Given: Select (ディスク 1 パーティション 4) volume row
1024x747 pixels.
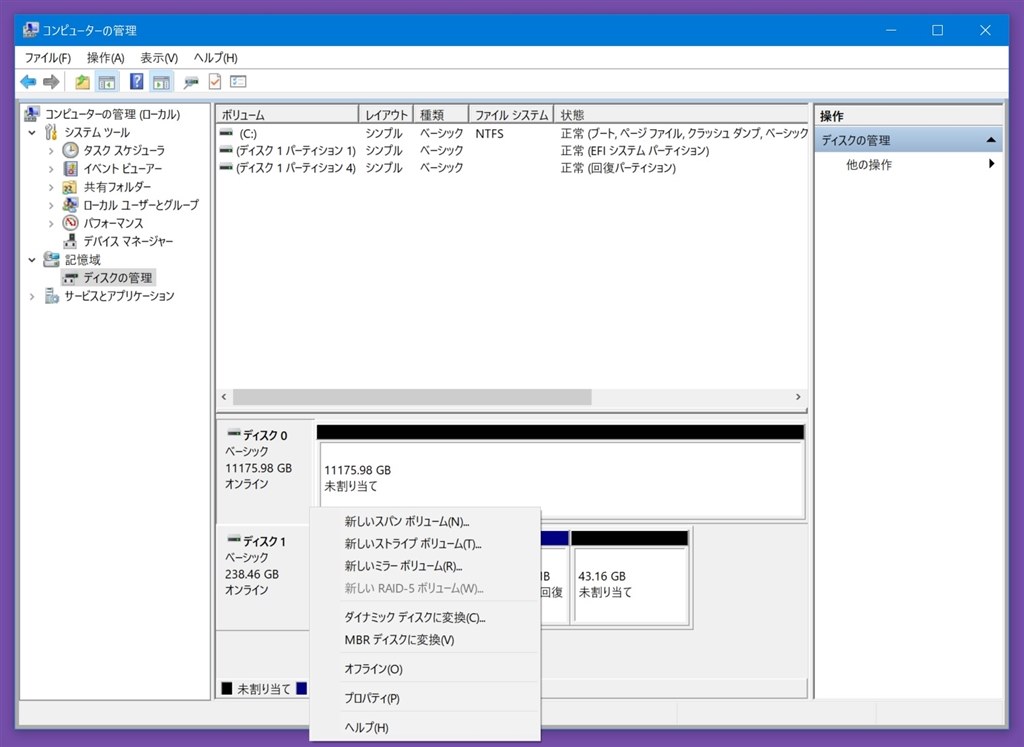Looking at the screenshot, I should [x=513, y=168].
